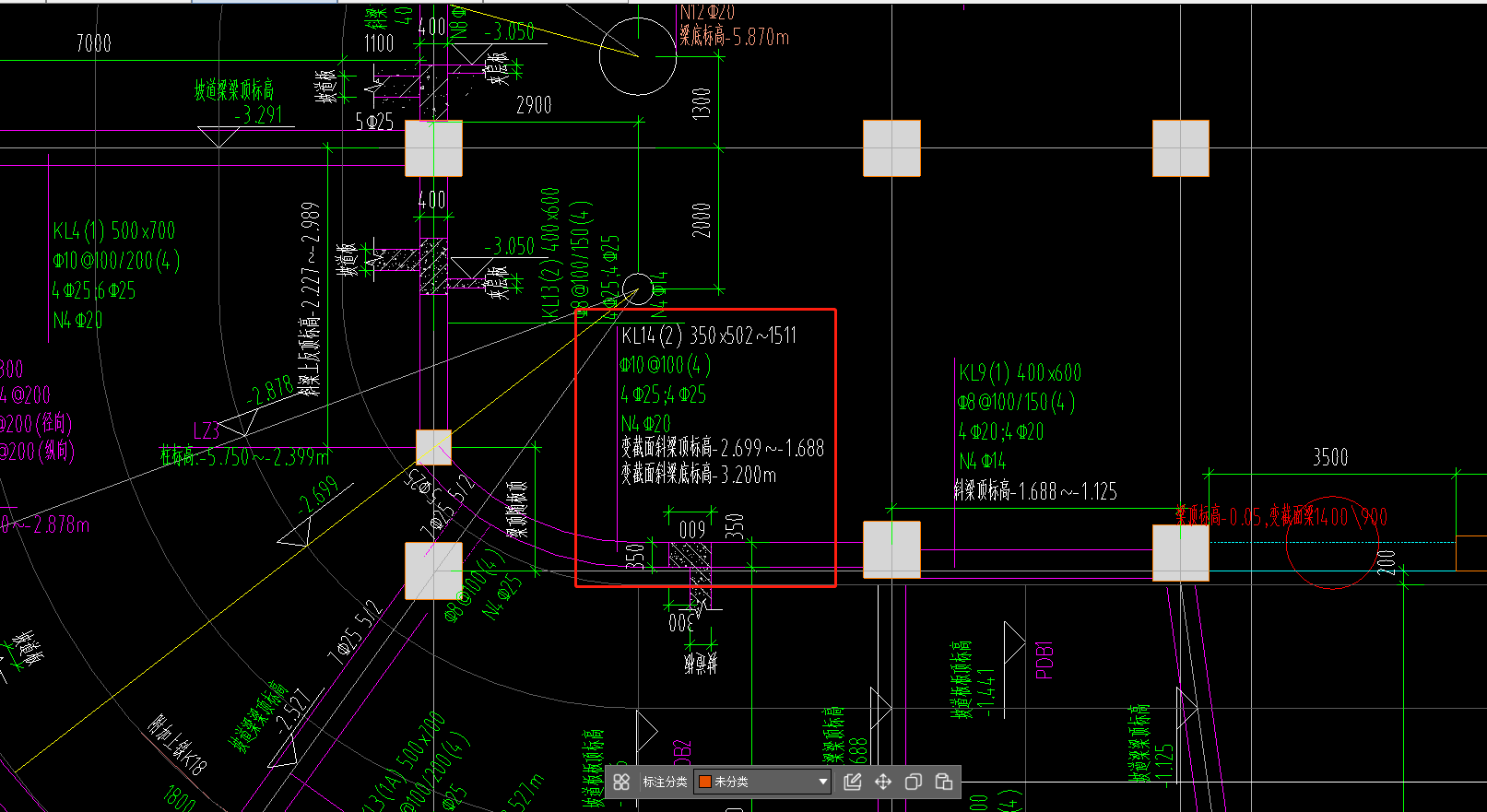Viewport: 1487px width, 812px height.
Task: Click the N4 Φ14 text under KL9
Action: click(x=982, y=462)
